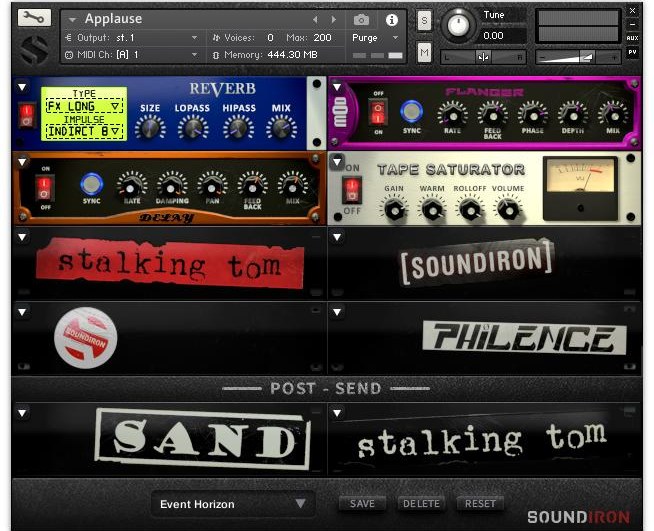The width and height of the screenshot is (654, 531).
Task: Click the Tape Saturator VOLUME knob
Action: [508, 210]
